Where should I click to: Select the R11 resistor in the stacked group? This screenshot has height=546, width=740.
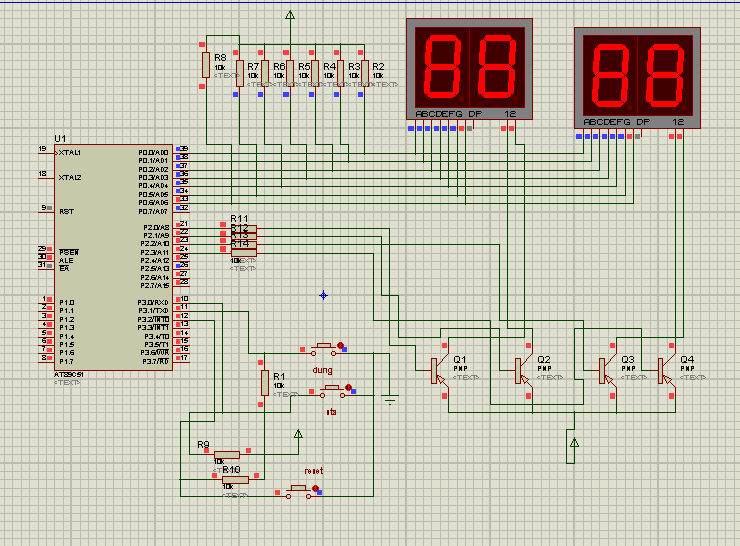coord(244,227)
